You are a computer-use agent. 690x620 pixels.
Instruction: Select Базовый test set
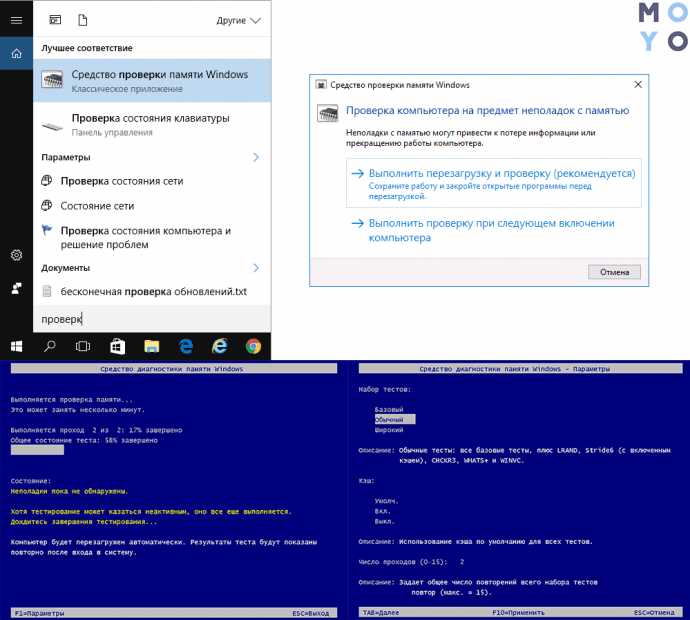[x=389, y=410]
